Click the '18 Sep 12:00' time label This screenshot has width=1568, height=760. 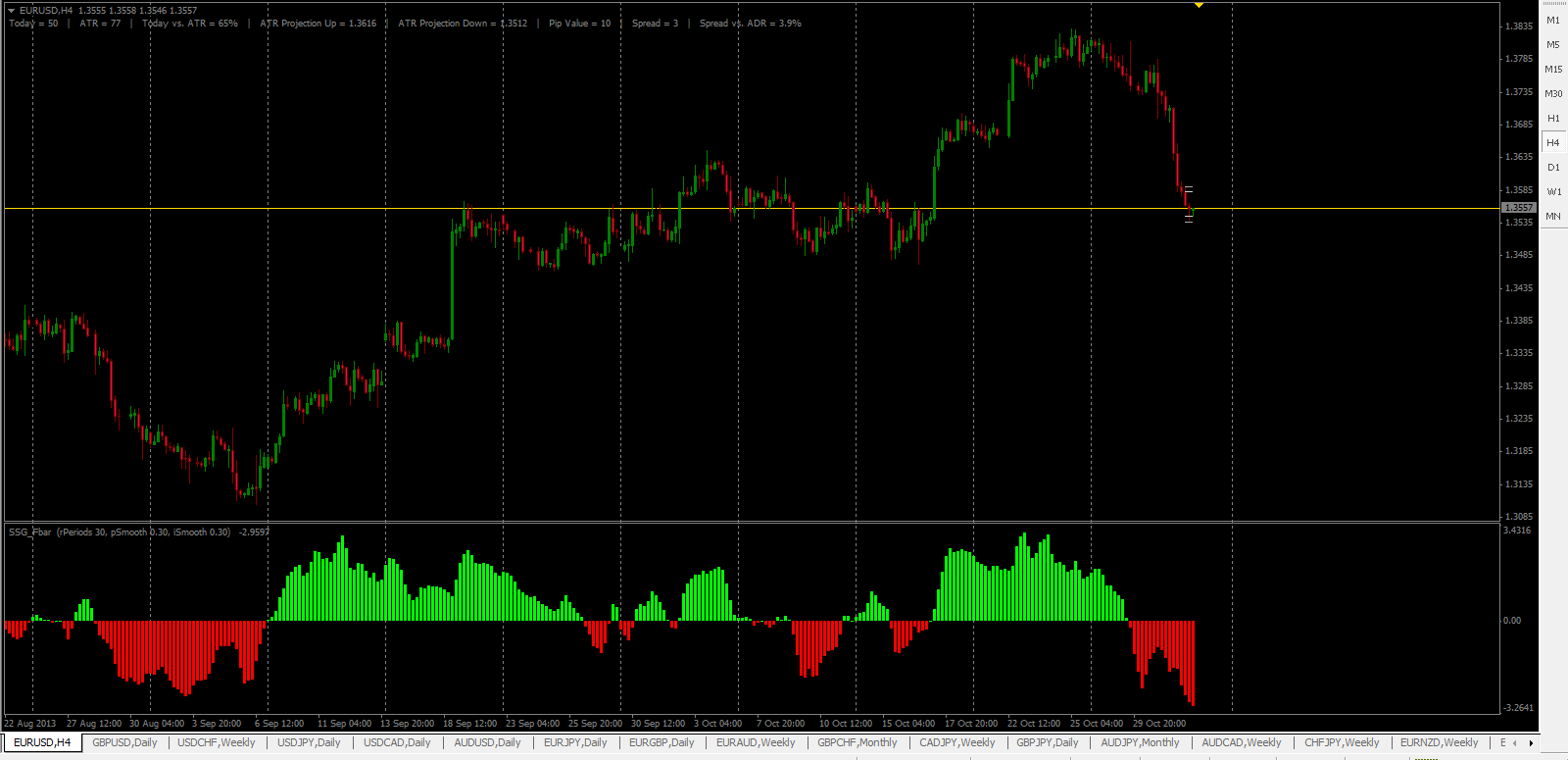point(470,724)
